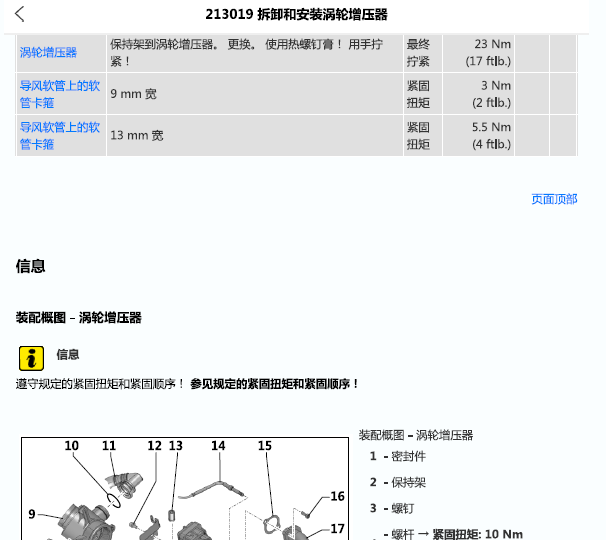
Task: Click the 9 mm 宽 cell
Action: tap(255, 94)
